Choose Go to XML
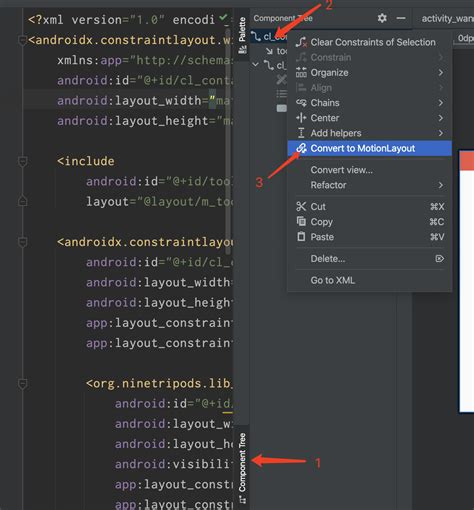The width and height of the screenshot is (474, 510). point(369,280)
